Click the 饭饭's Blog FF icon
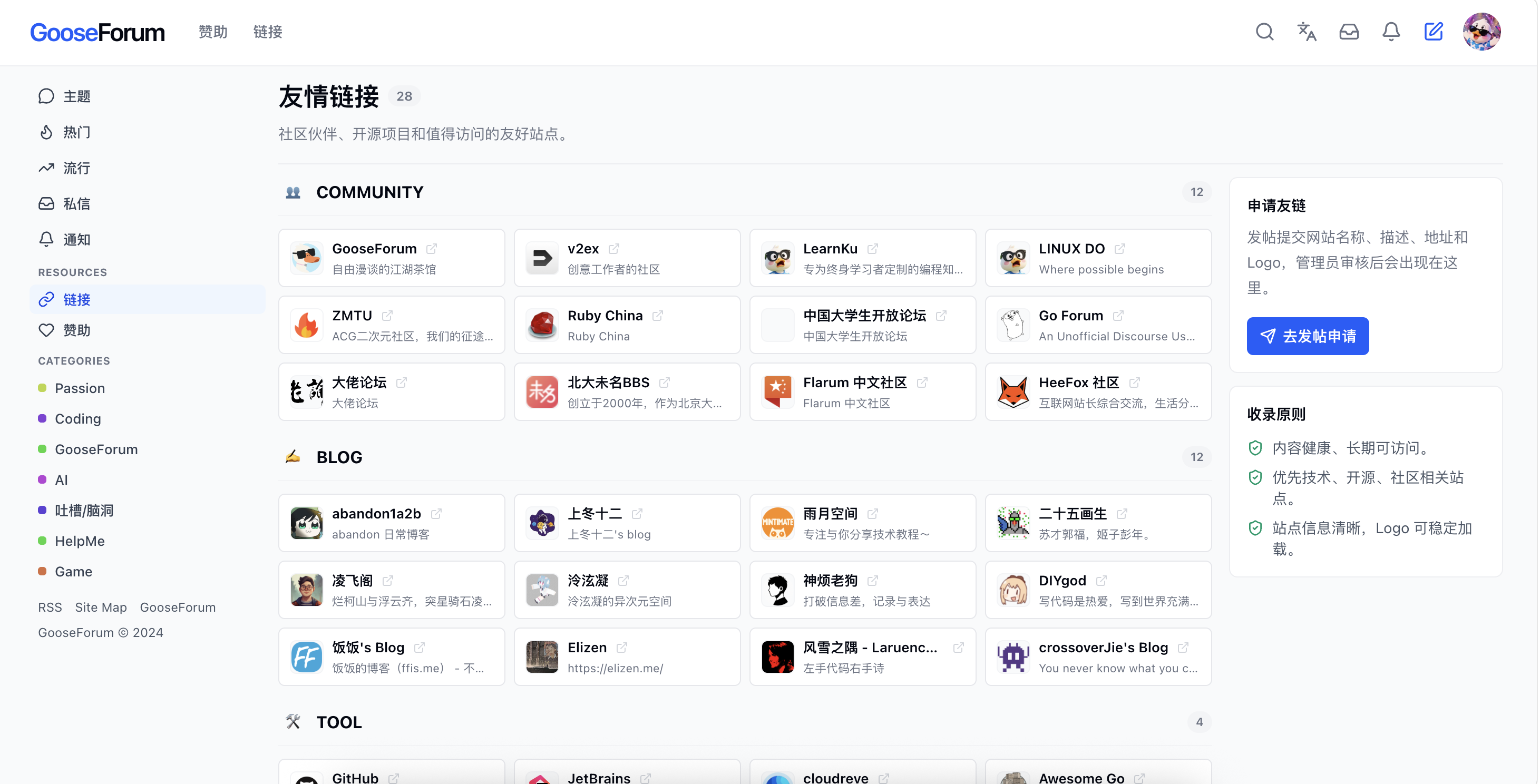The image size is (1540, 784). click(x=307, y=656)
